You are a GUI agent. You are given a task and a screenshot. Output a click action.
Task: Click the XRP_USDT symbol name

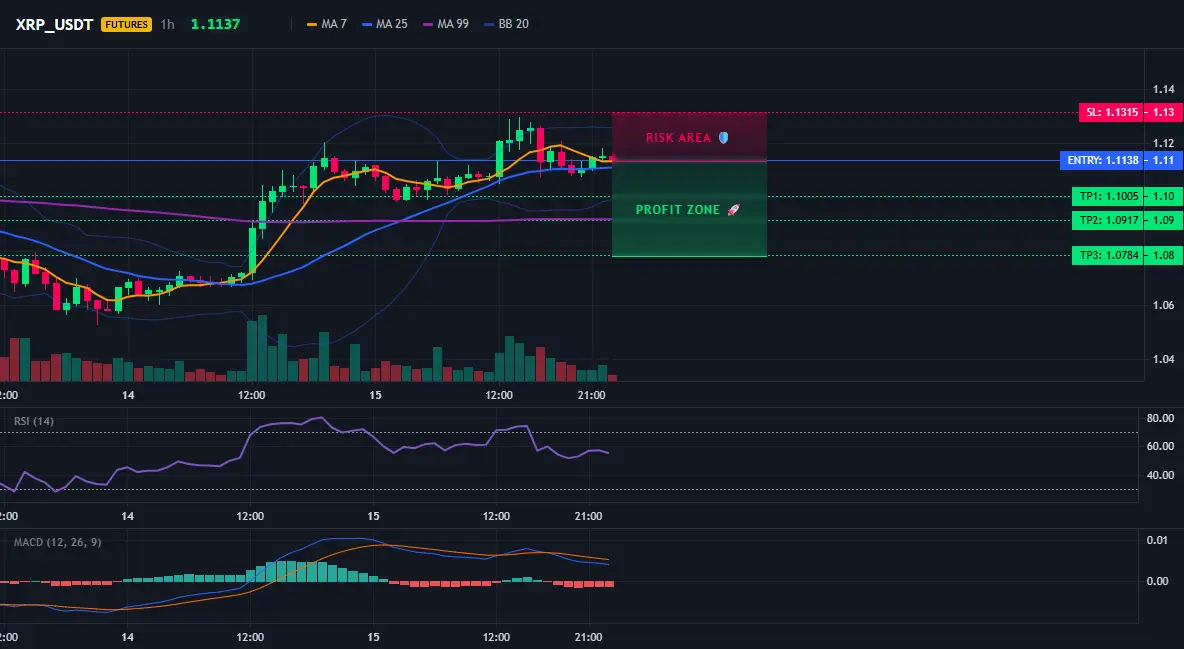click(x=54, y=24)
